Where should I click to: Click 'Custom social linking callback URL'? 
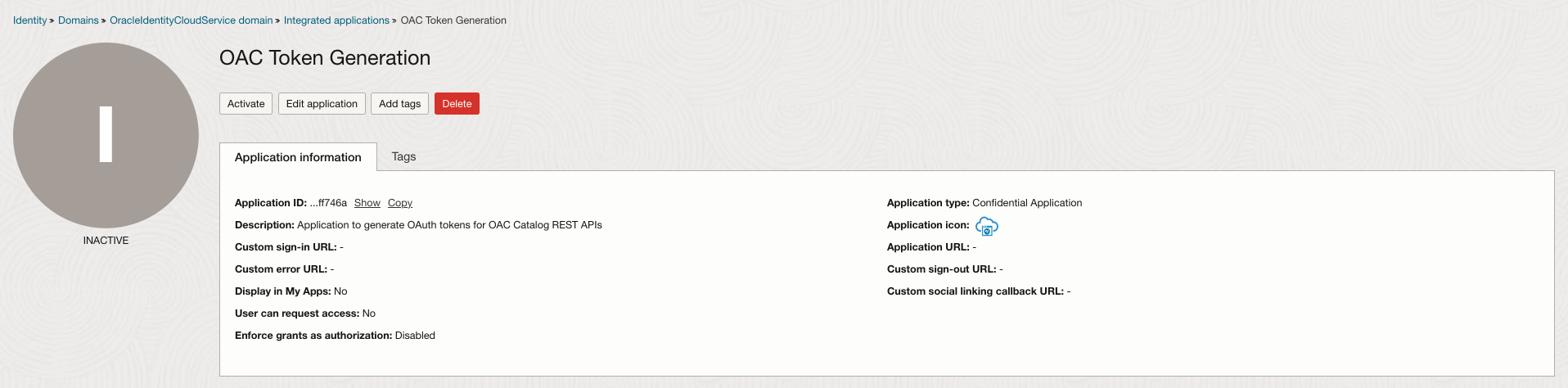click(979, 291)
